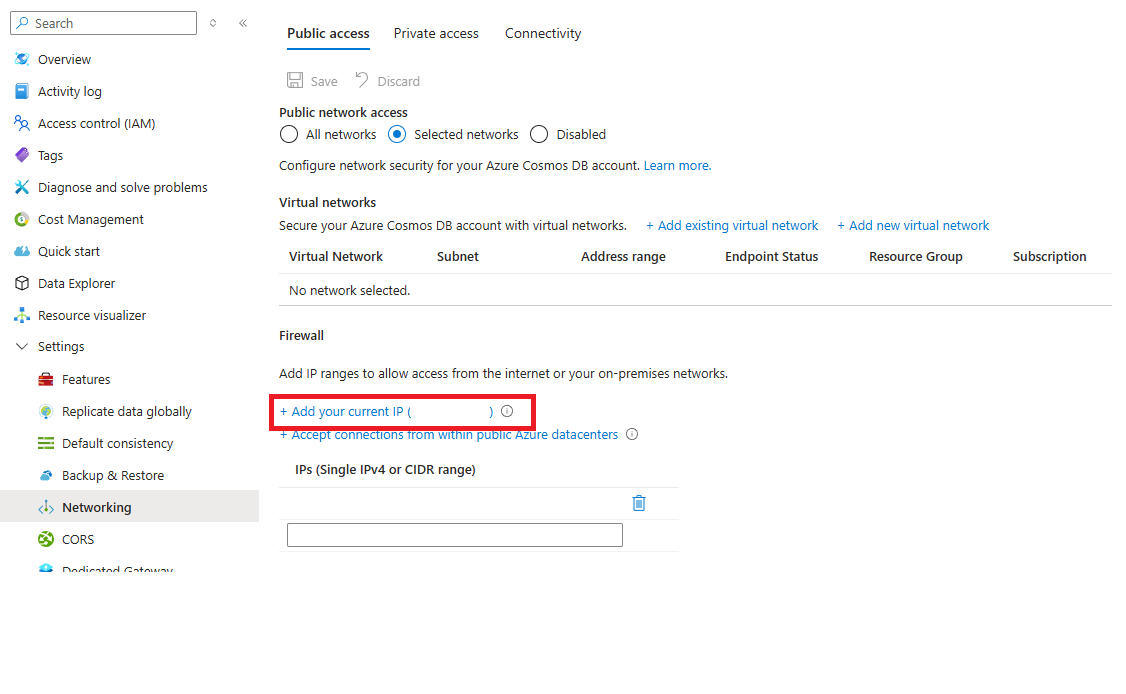Image resolution: width=1126 pixels, height=694 pixels.
Task: Switch to the Private access tab
Action: click(x=436, y=33)
